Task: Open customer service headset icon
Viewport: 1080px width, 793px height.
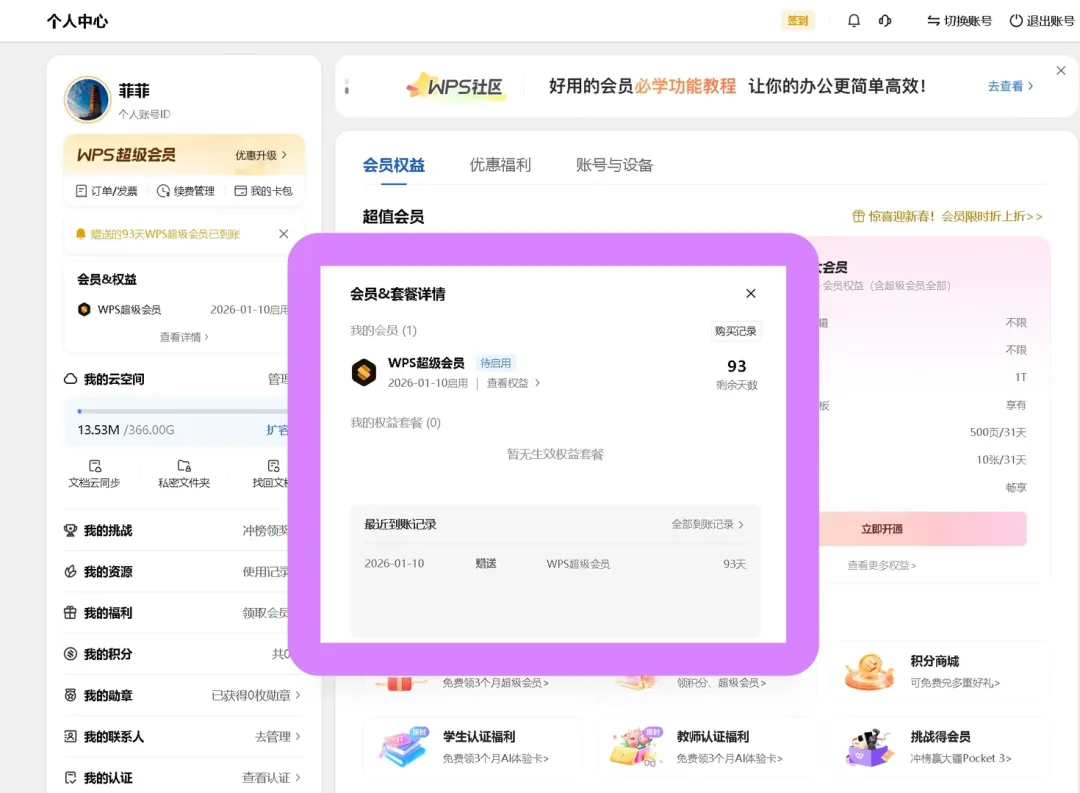Action: coord(885,21)
